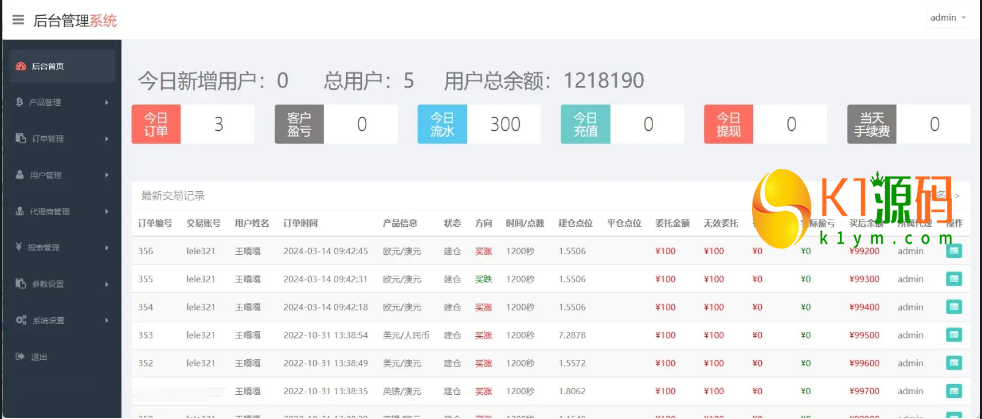Click order number 355
This screenshot has width=982, height=419.
click(145, 279)
